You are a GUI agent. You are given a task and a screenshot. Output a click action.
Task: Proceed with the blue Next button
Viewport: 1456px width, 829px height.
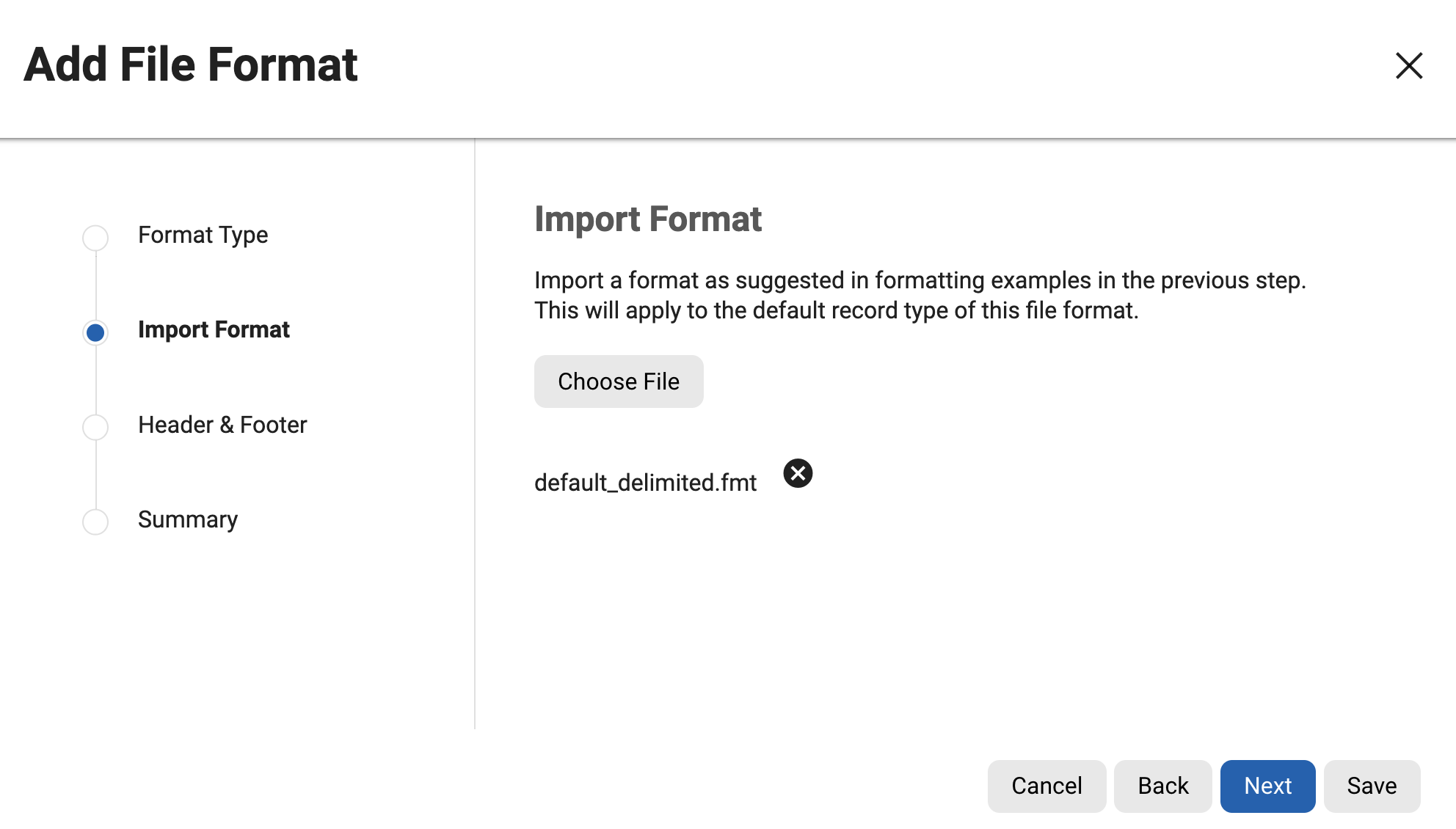click(x=1267, y=786)
